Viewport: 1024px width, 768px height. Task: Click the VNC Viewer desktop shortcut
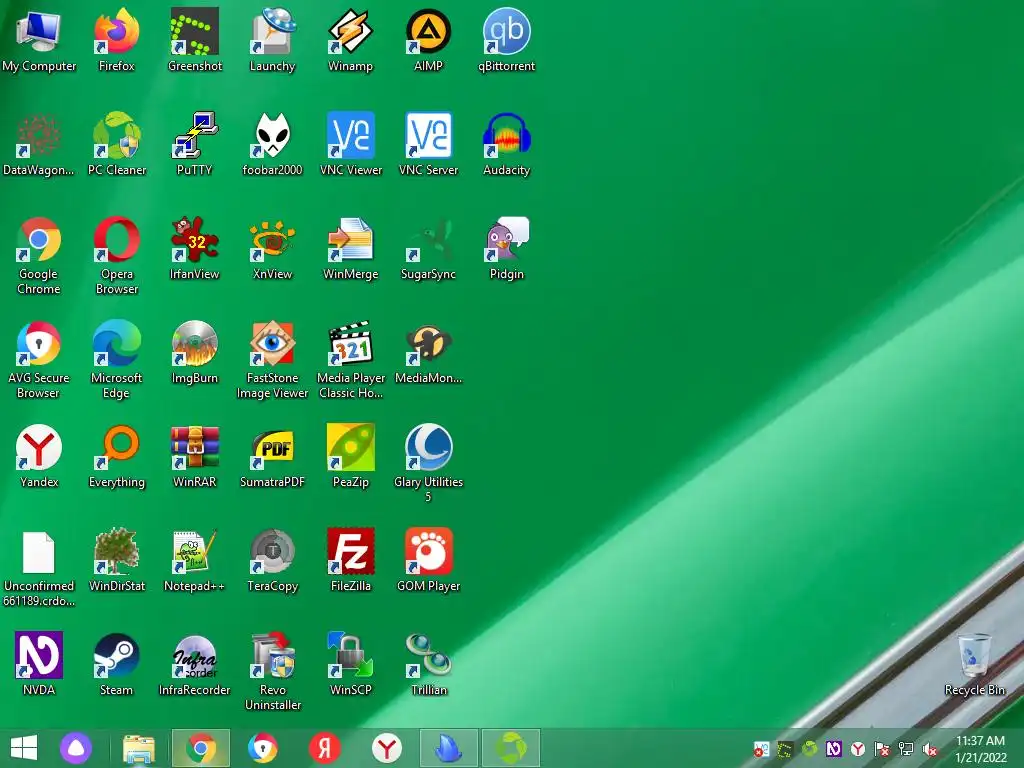(x=351, y=144)
